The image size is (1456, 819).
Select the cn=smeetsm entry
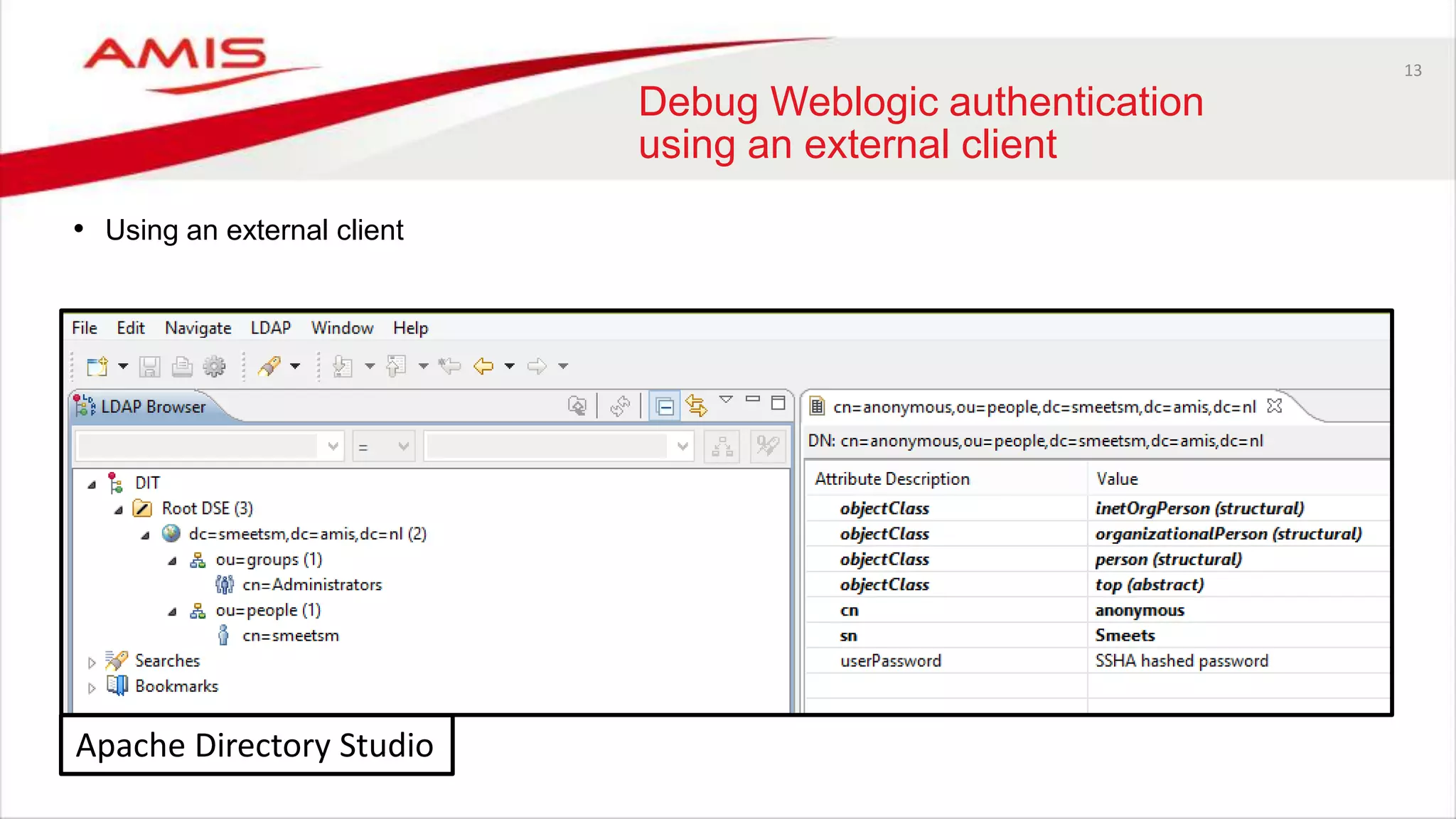(290, 636)
